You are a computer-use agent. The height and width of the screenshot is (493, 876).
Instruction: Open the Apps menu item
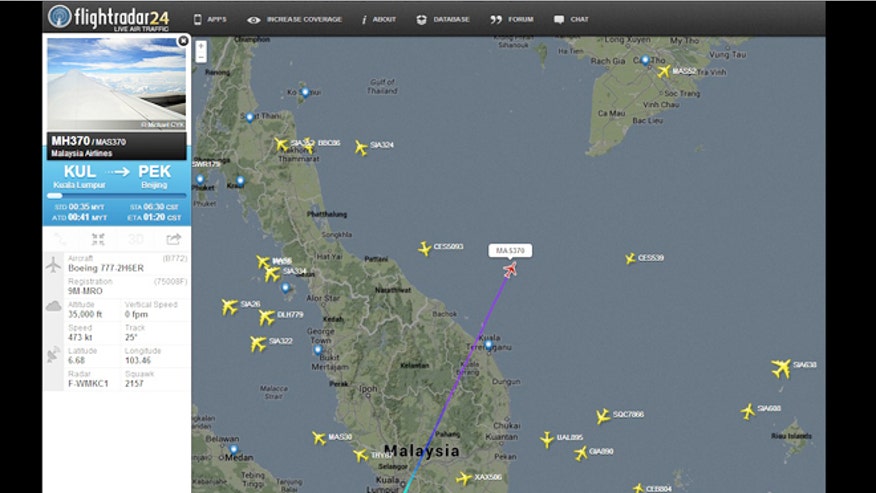point(210,20)
